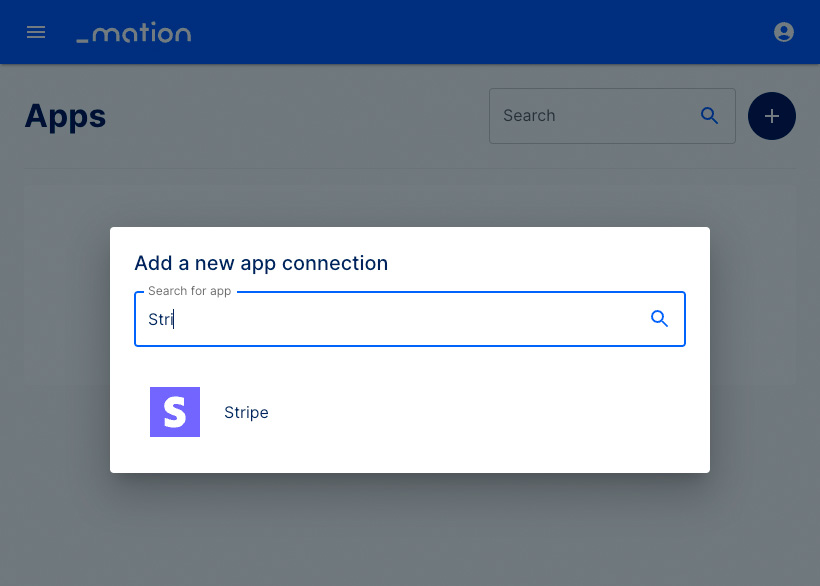
Task: Focus the Search for app input
Action: pyautogui.click(x=409, y=319)
